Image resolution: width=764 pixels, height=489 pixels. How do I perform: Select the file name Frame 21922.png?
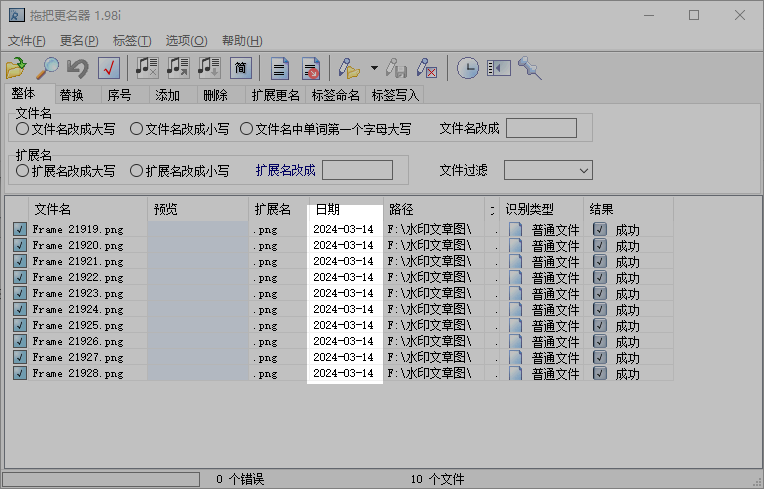(x=78, y=278)
